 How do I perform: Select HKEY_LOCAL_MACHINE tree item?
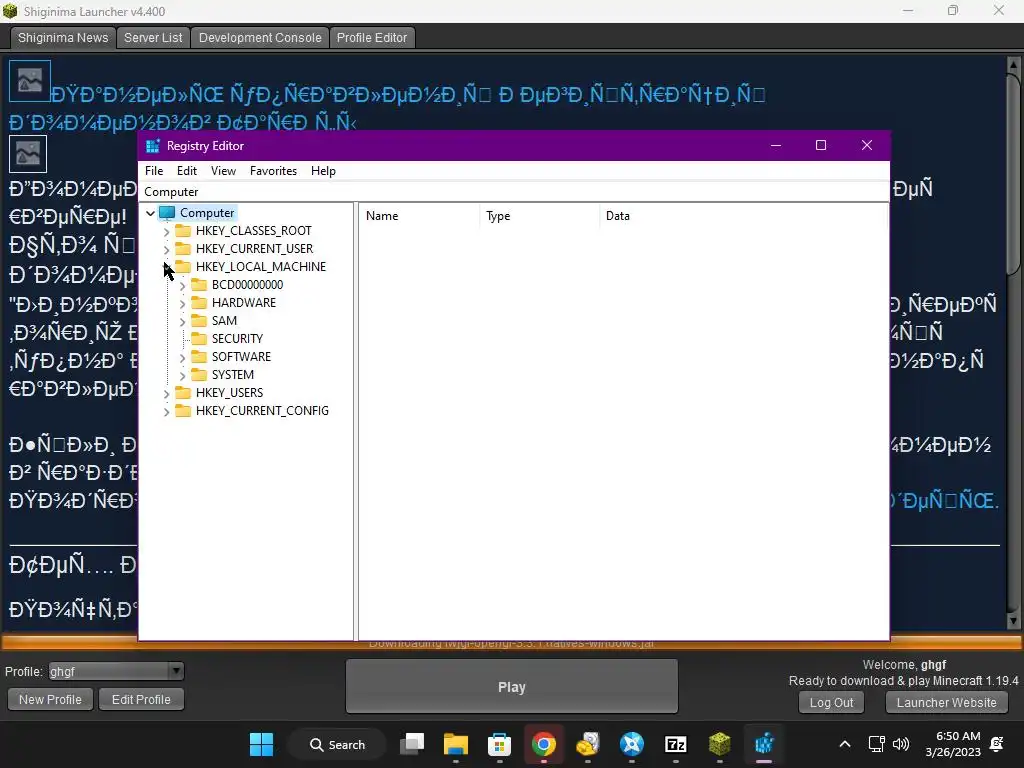(x=261, y=266)
